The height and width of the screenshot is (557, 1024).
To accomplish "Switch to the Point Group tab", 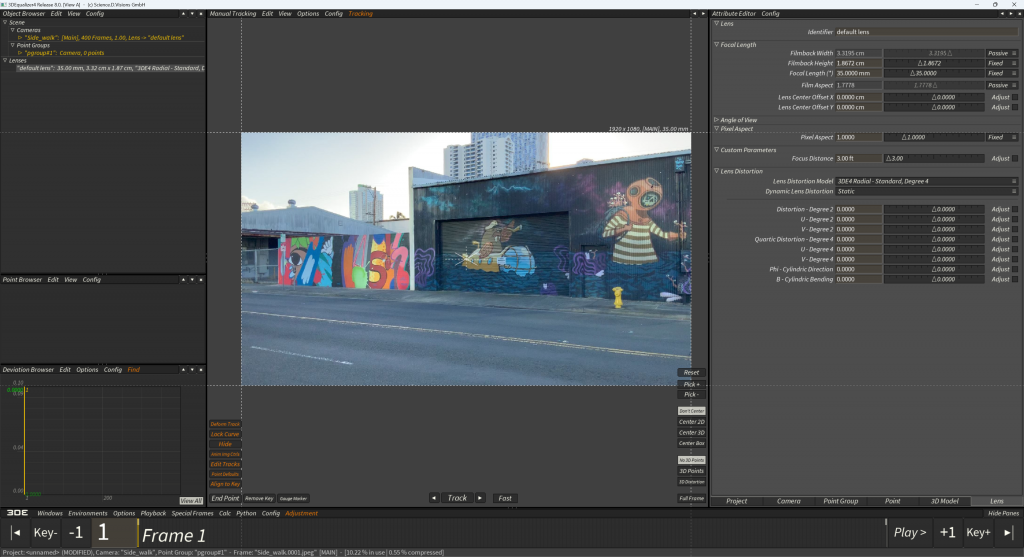I will pyautogui.click(x=840, y=501).
